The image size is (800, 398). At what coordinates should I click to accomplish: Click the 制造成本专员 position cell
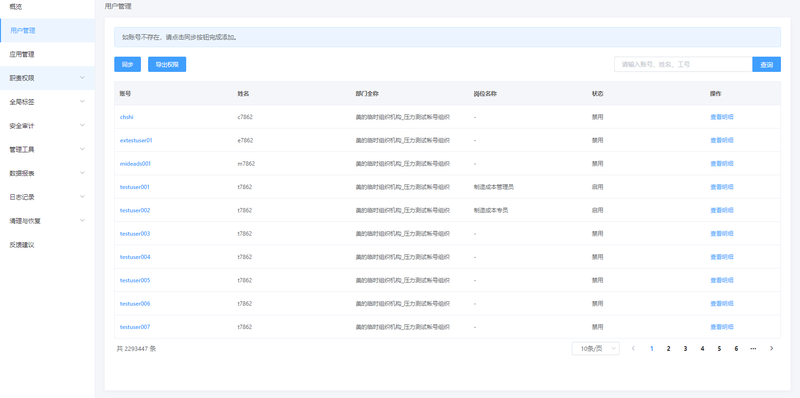491,210
